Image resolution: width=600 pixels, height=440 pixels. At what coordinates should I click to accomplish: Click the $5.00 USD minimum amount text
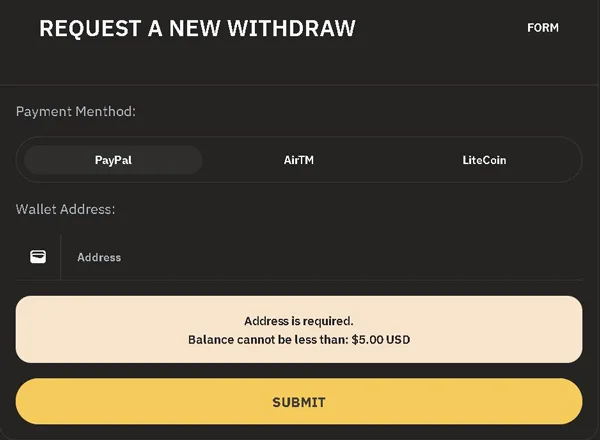coord(381,340)
